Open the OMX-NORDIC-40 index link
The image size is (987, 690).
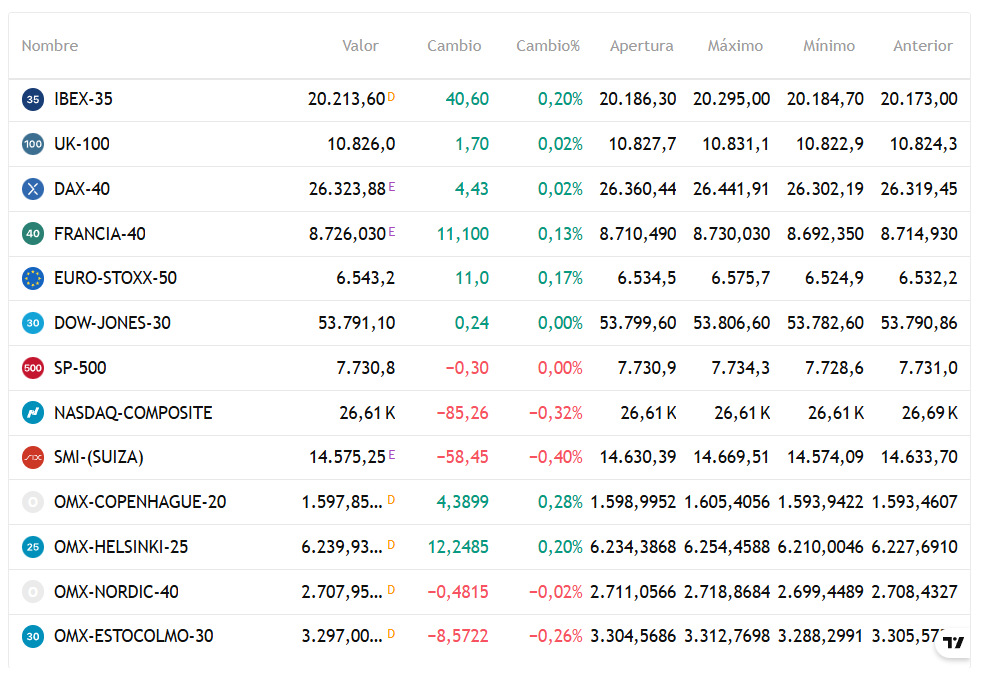click(116, 592)
